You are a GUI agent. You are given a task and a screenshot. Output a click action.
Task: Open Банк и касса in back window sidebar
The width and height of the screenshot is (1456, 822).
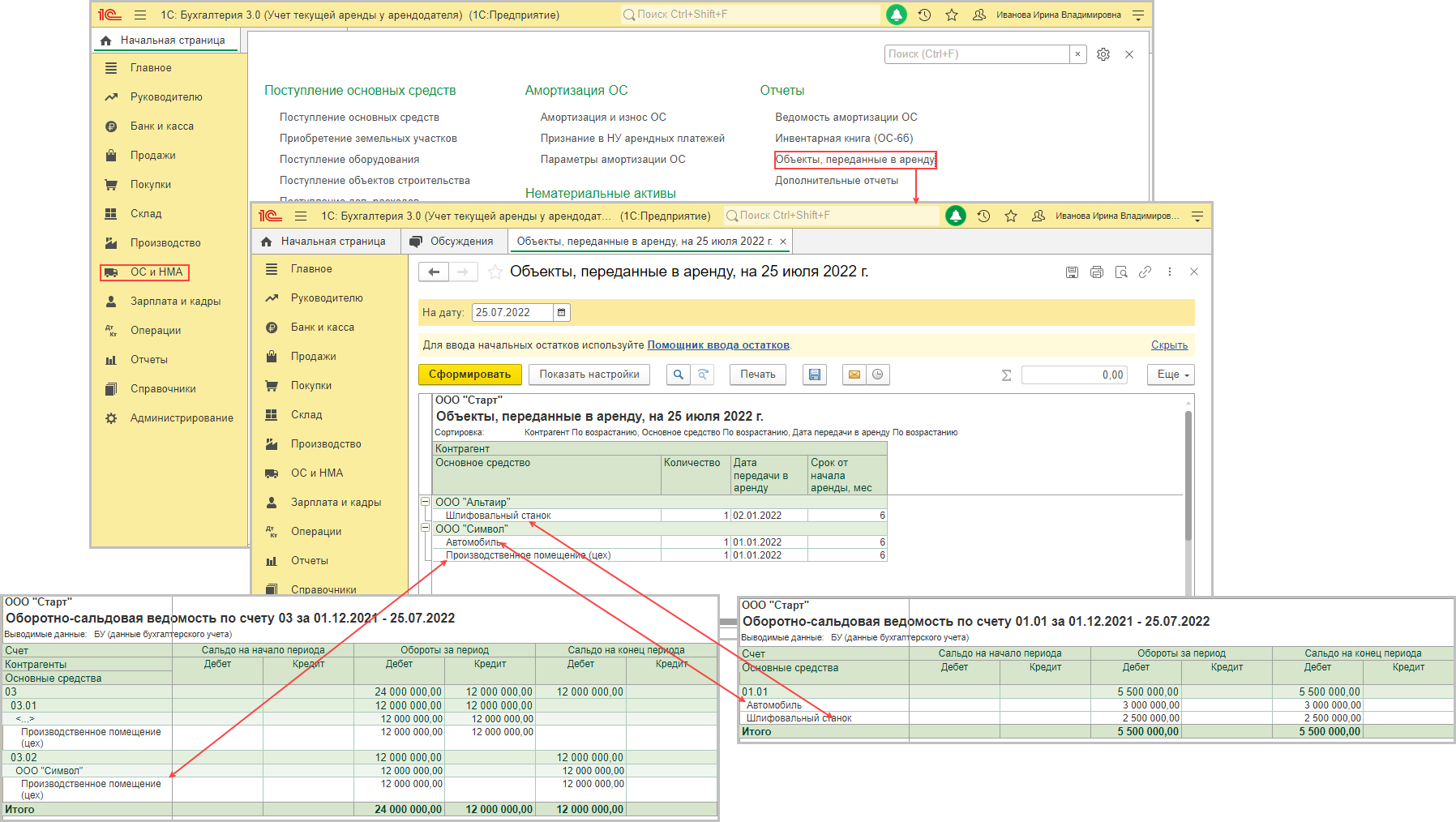(162, 126)
